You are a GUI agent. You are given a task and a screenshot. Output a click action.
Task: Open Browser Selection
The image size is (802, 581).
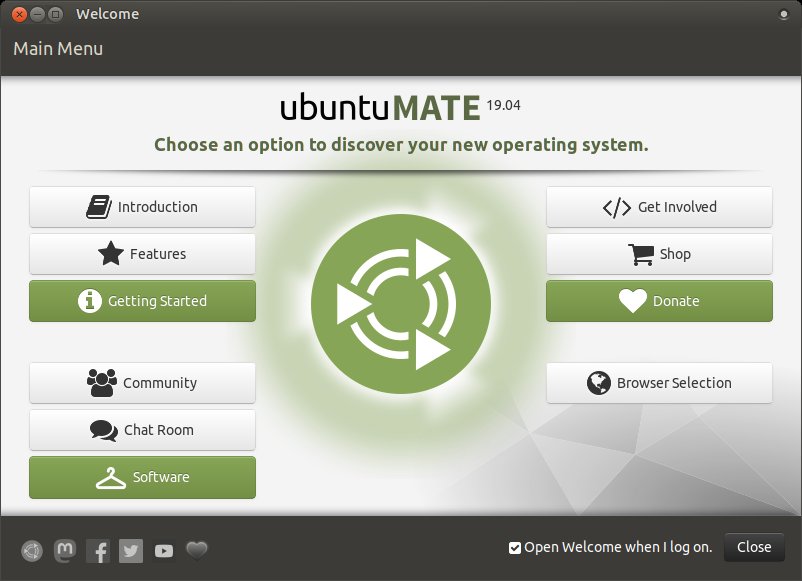click(x=659, y=382)
